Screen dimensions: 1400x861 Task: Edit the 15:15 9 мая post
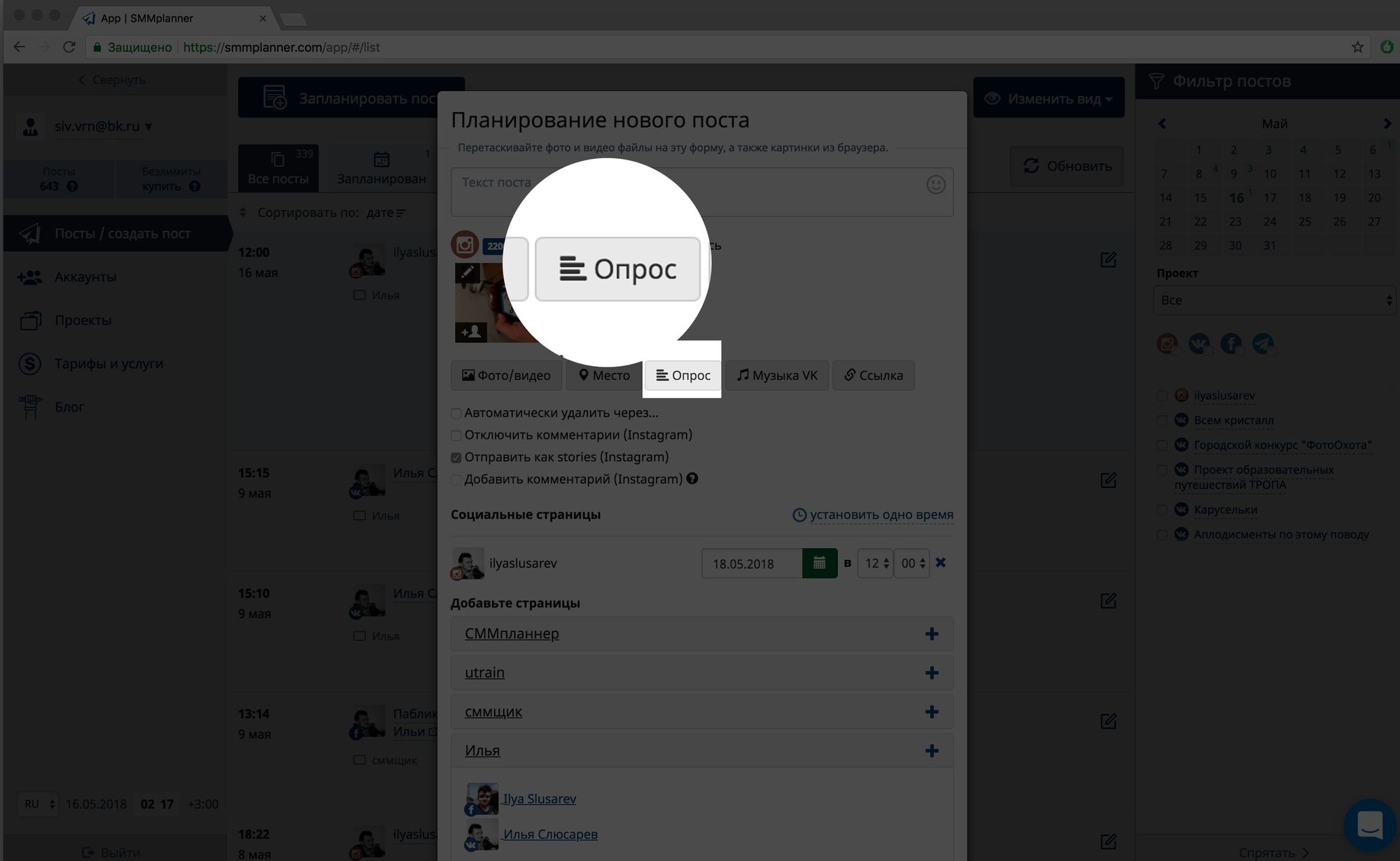click(x=1108, y=480)
